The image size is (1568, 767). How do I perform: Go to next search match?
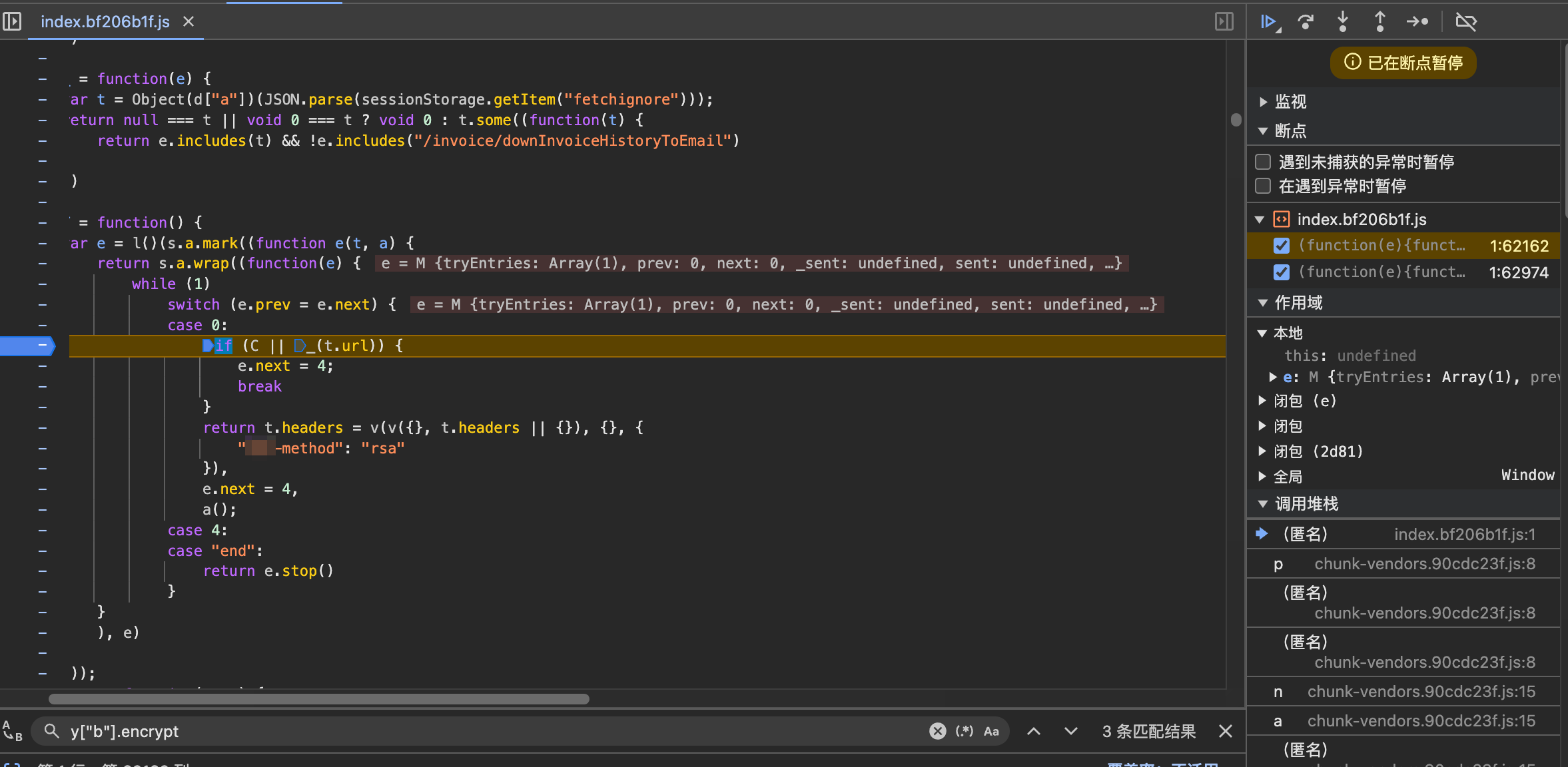[x=1070, y=731]
